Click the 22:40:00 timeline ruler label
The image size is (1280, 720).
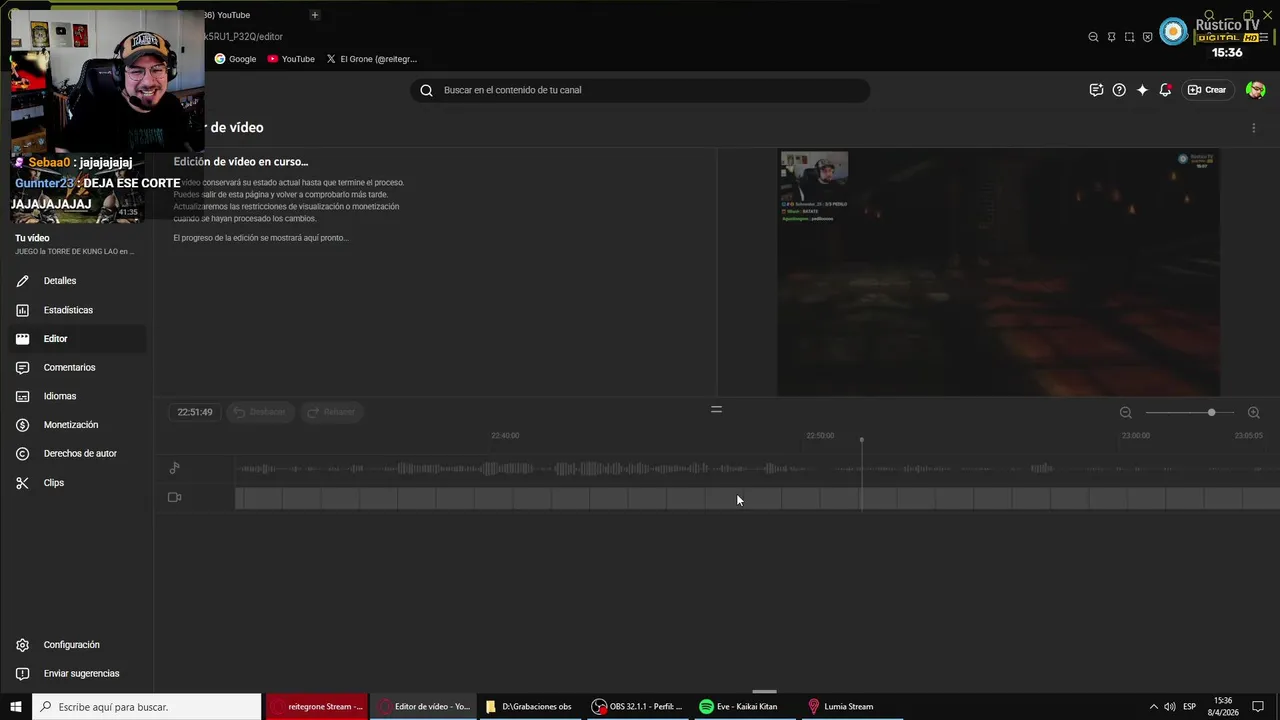505,436
